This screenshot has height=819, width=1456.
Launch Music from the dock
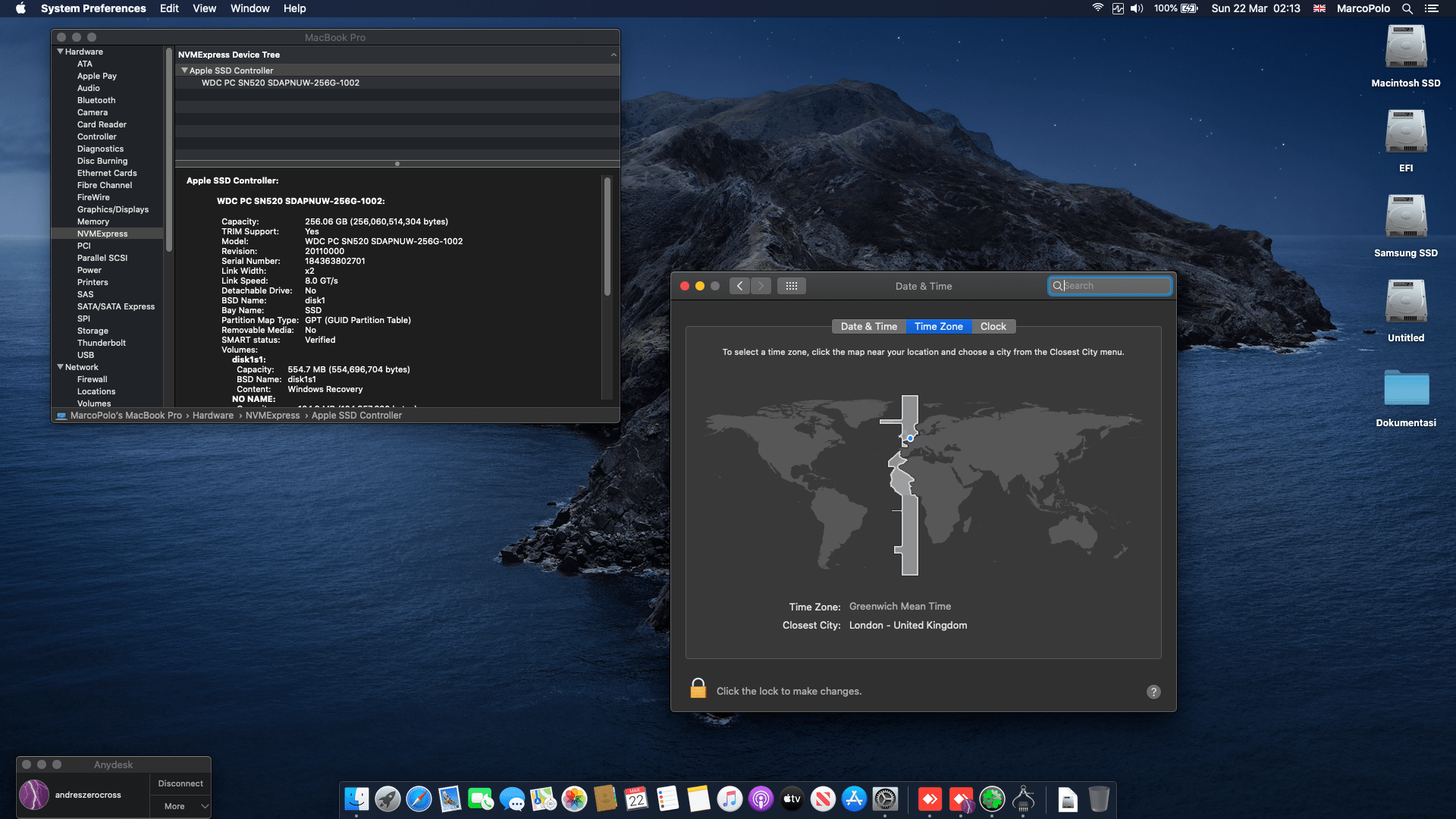pyautogui.click(x=730, y=799)
